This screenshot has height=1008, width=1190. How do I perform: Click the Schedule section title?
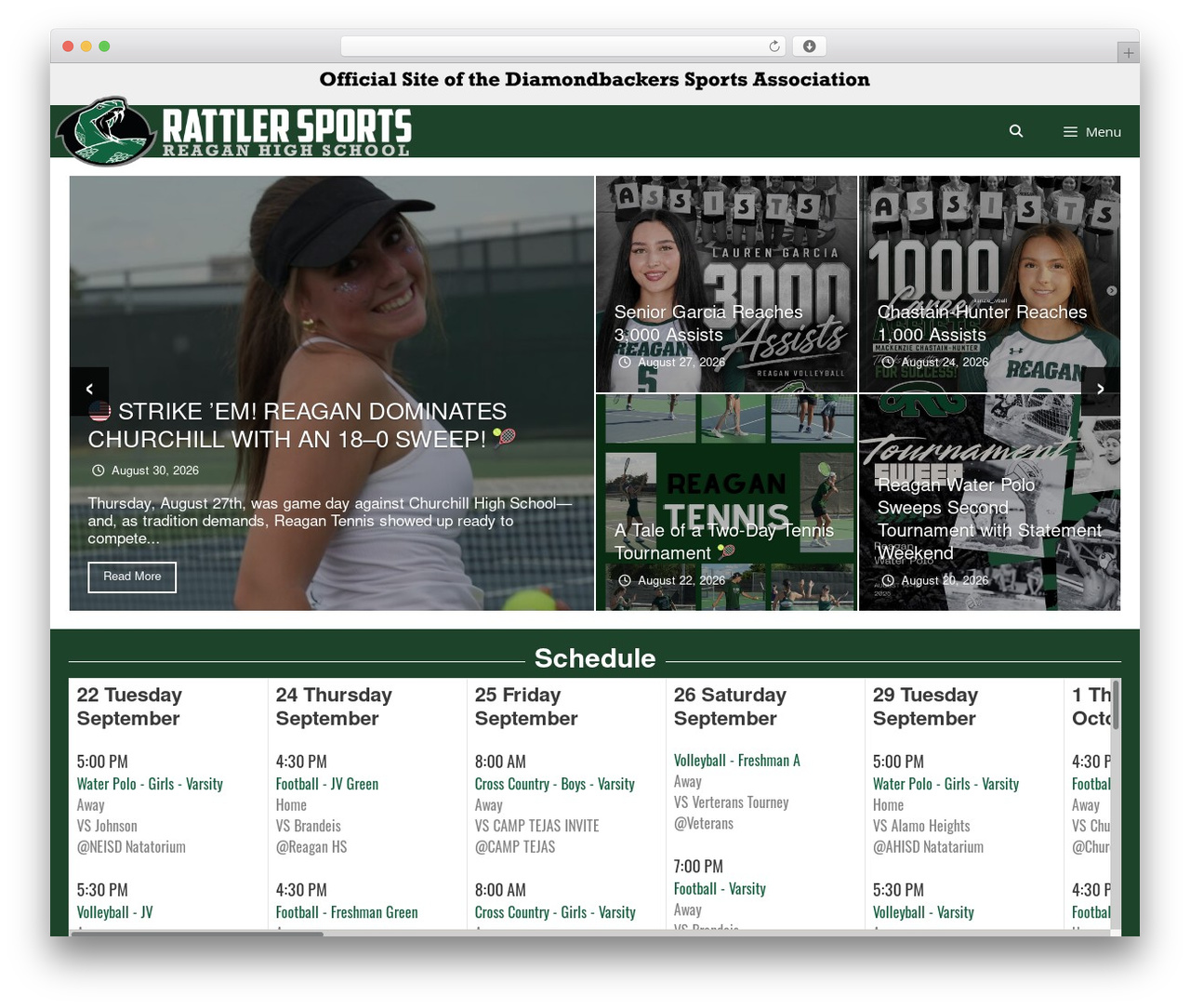pyautogui.click(x=595, y=658)
